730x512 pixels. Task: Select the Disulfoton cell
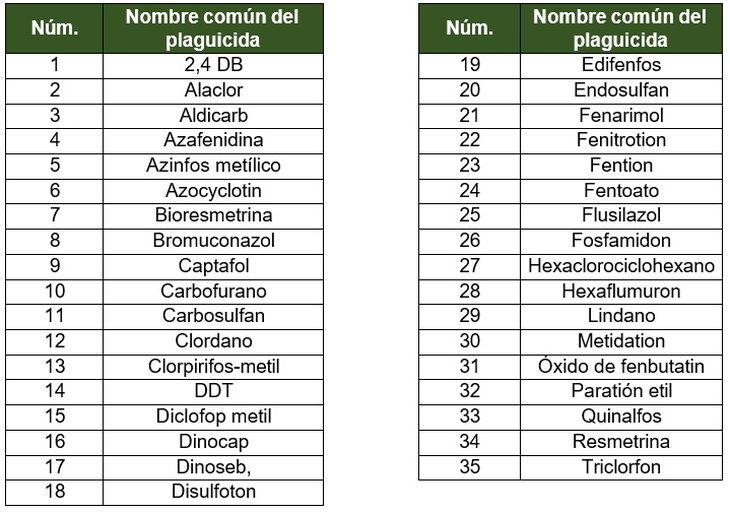[x=213, y=491]
